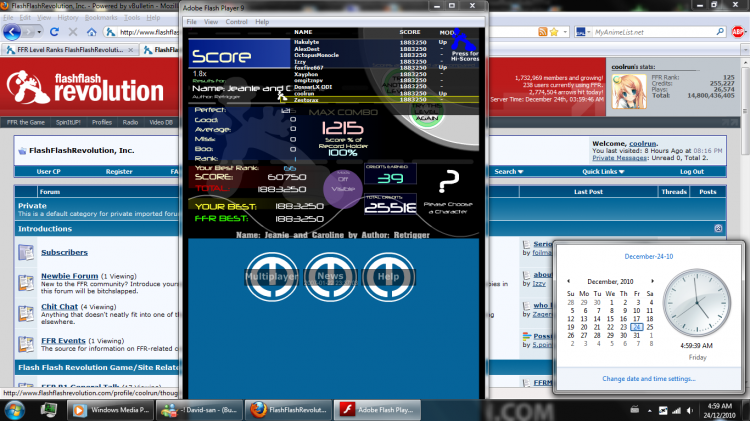Toggle the purple Mods Off Visible circle
The height and width of the screenshot is (421, 750).
[343, 188]
